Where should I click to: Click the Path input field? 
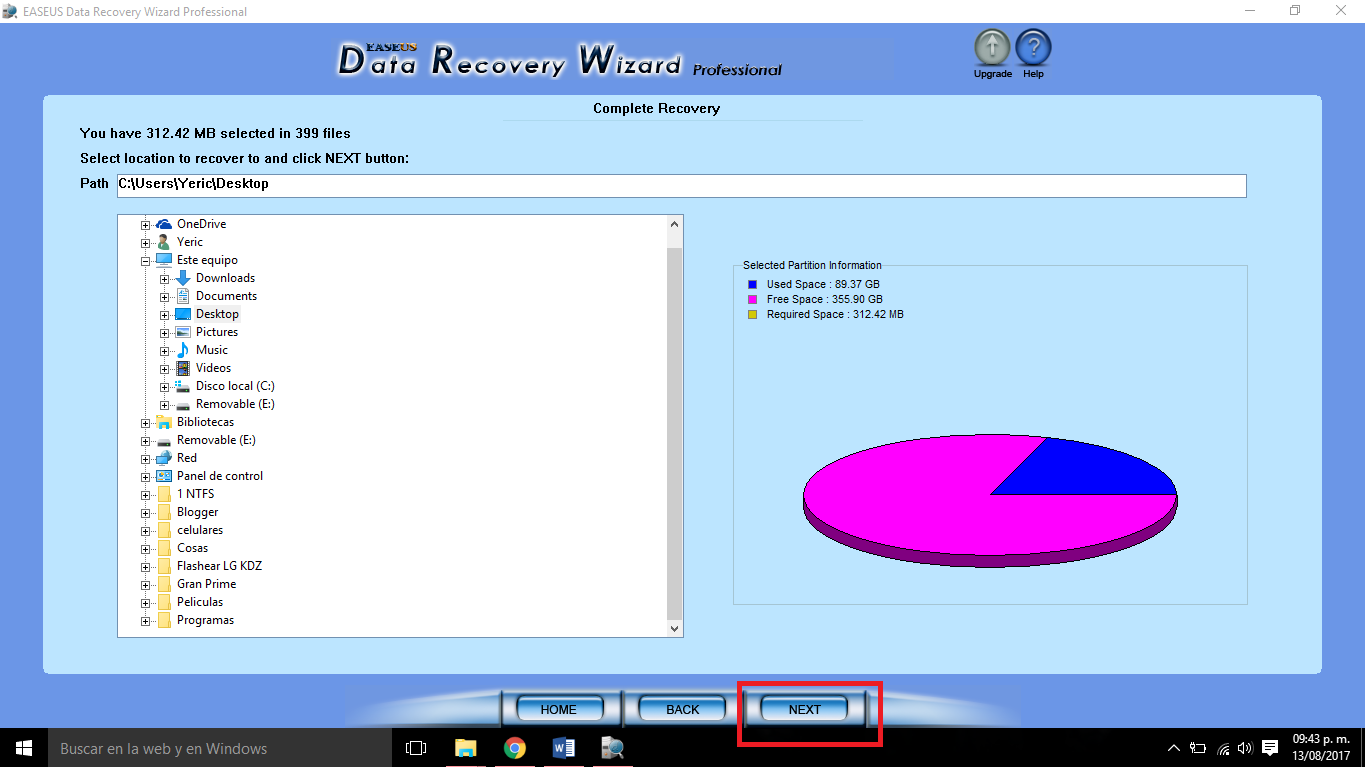681,185
